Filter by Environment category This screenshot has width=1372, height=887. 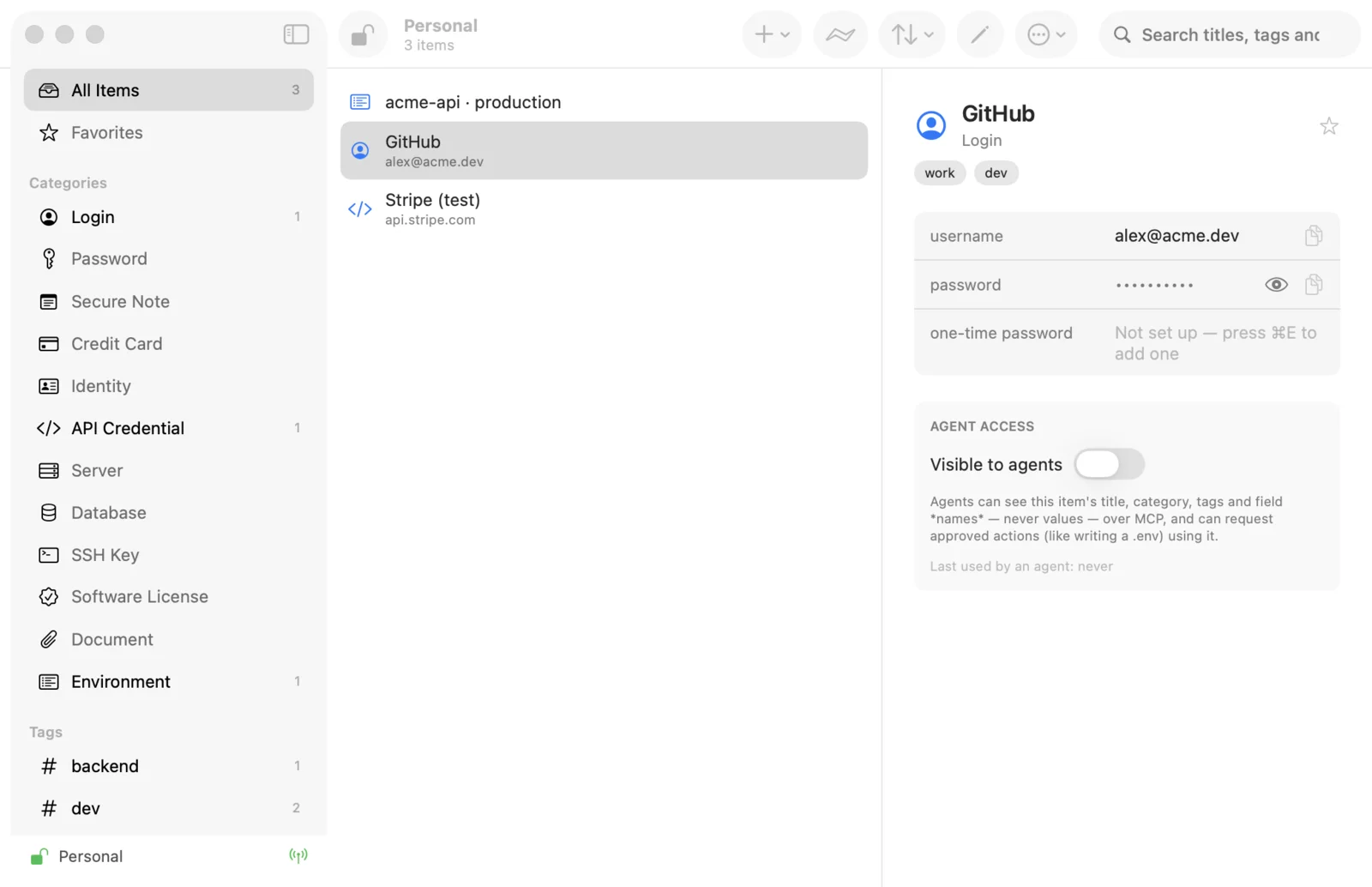pyautogui.click(x=169, y=682)
